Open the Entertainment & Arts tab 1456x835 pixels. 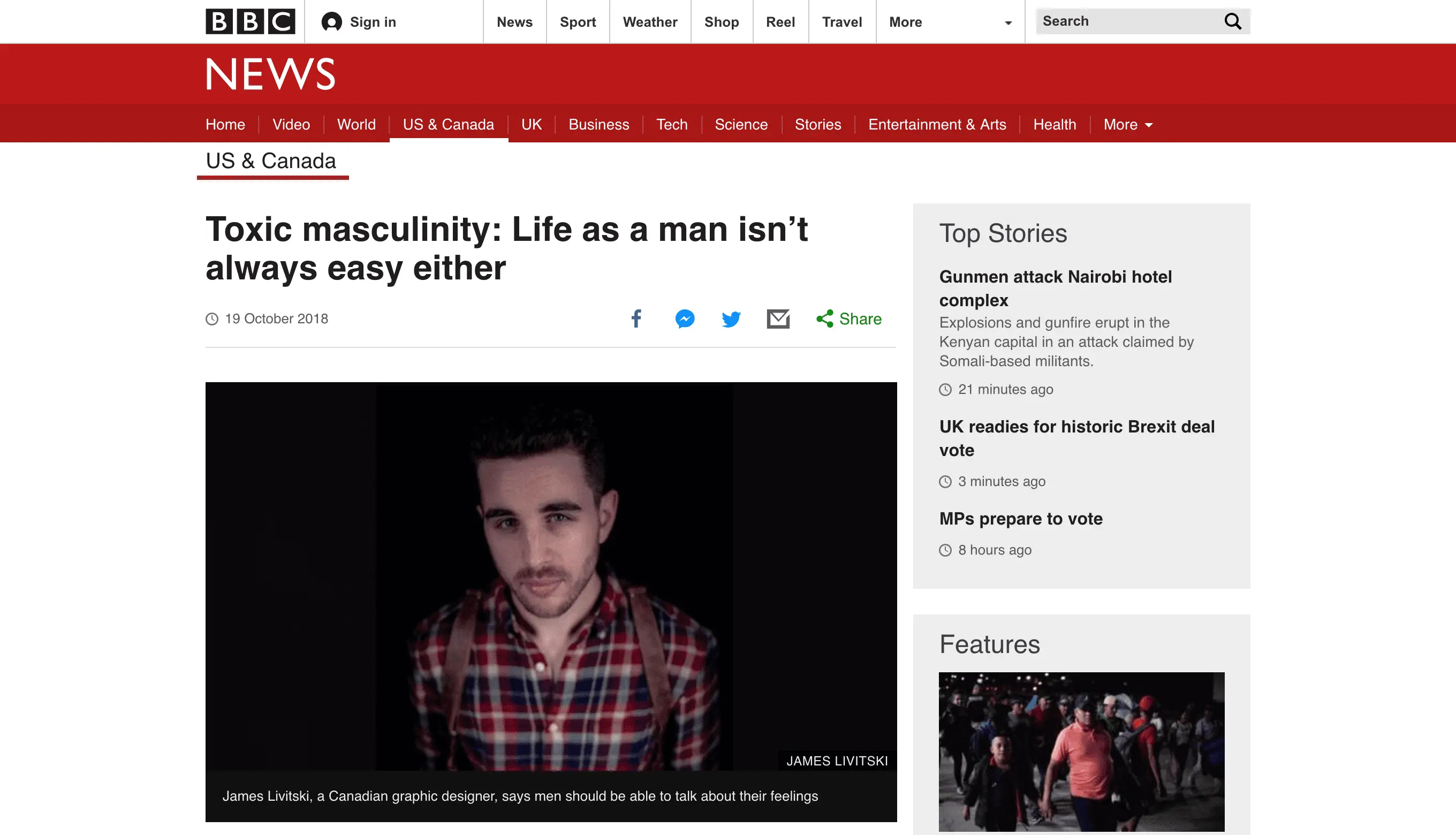(x=936, y=124)
